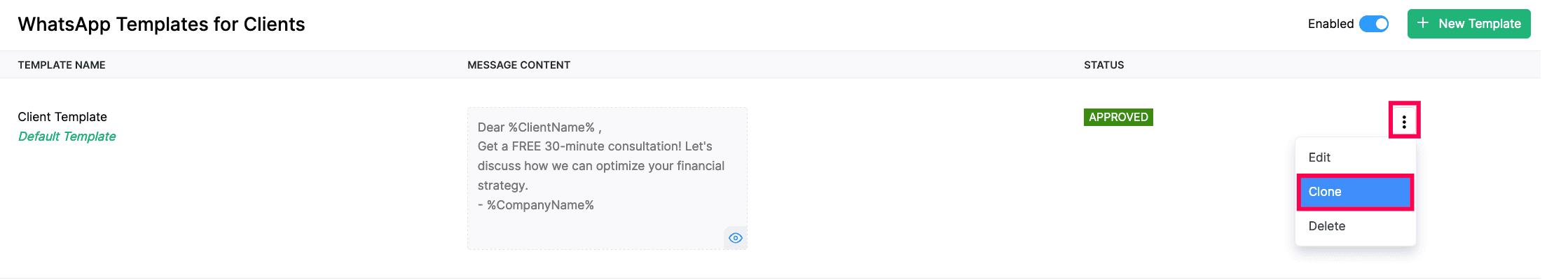Image resolution: width=1568 pixels, height=280 pixels.
Task: Toggle the Enabled switch off
Action: pyautogui.click(x=1374, y=24)
